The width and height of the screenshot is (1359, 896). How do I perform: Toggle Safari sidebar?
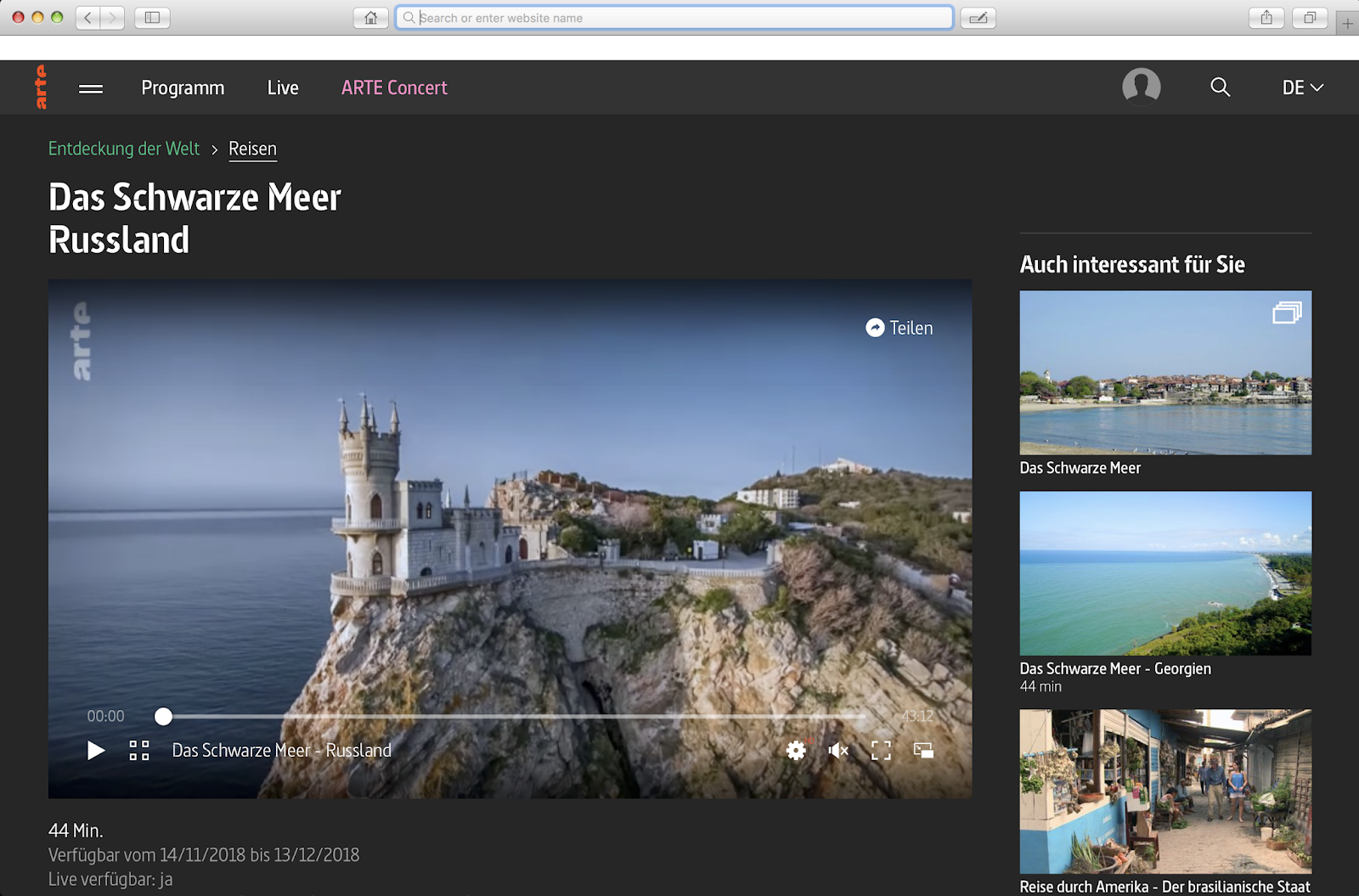click(152, 18)
